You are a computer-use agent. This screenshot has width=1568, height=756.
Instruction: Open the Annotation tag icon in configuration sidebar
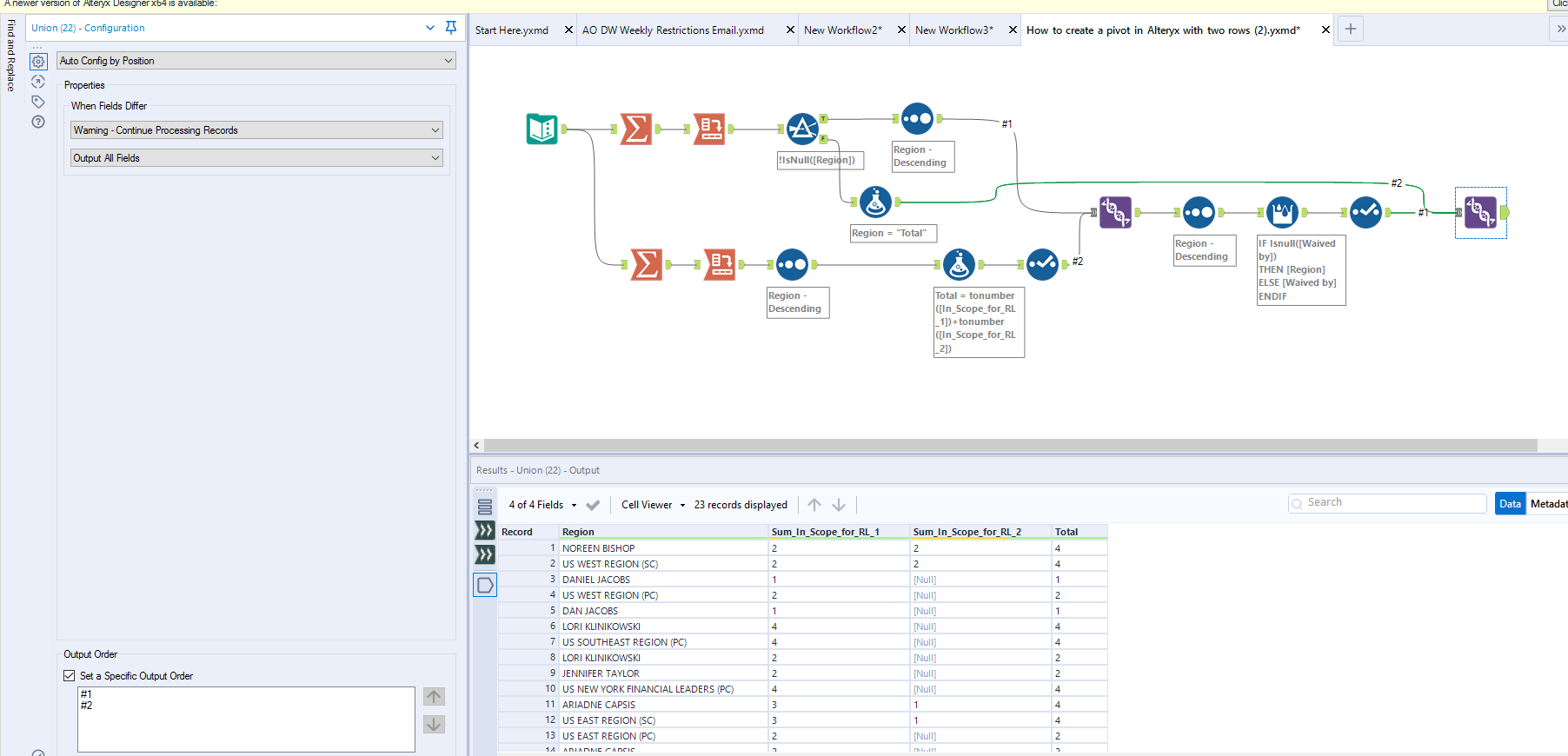tap(38, 102)
